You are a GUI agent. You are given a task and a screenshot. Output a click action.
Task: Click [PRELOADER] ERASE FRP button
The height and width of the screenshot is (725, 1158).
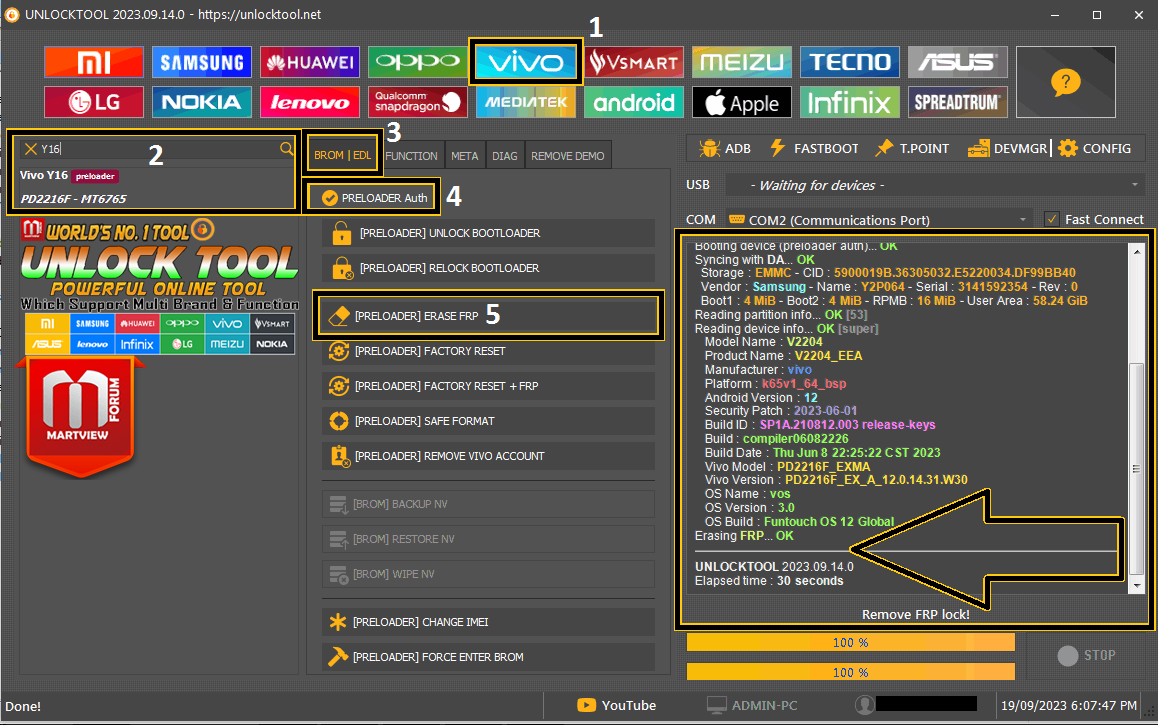tap(488, 315)
